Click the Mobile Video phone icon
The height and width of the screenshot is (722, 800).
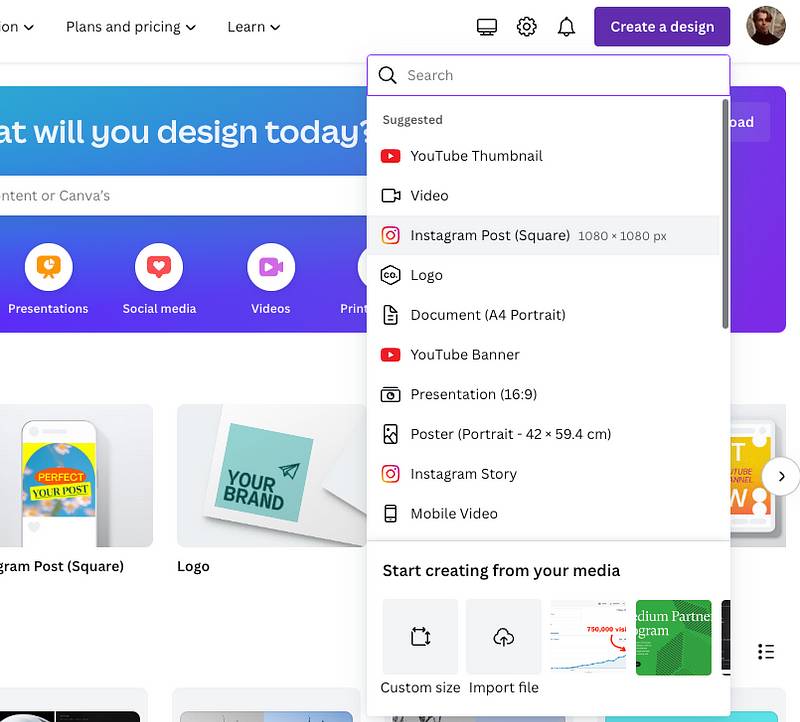point(390,514)
